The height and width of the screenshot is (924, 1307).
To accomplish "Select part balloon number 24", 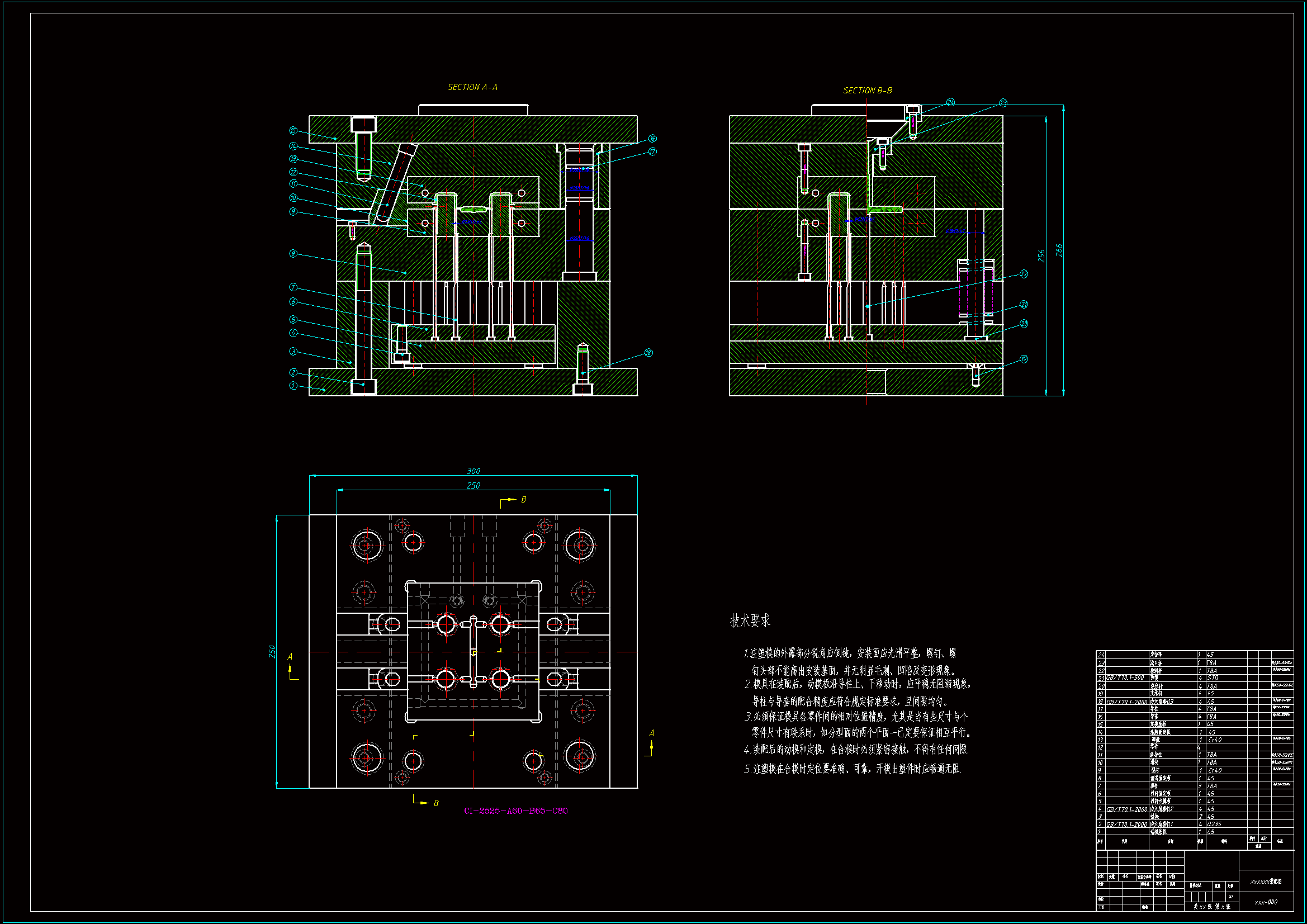I will click(x=951, y=102).
